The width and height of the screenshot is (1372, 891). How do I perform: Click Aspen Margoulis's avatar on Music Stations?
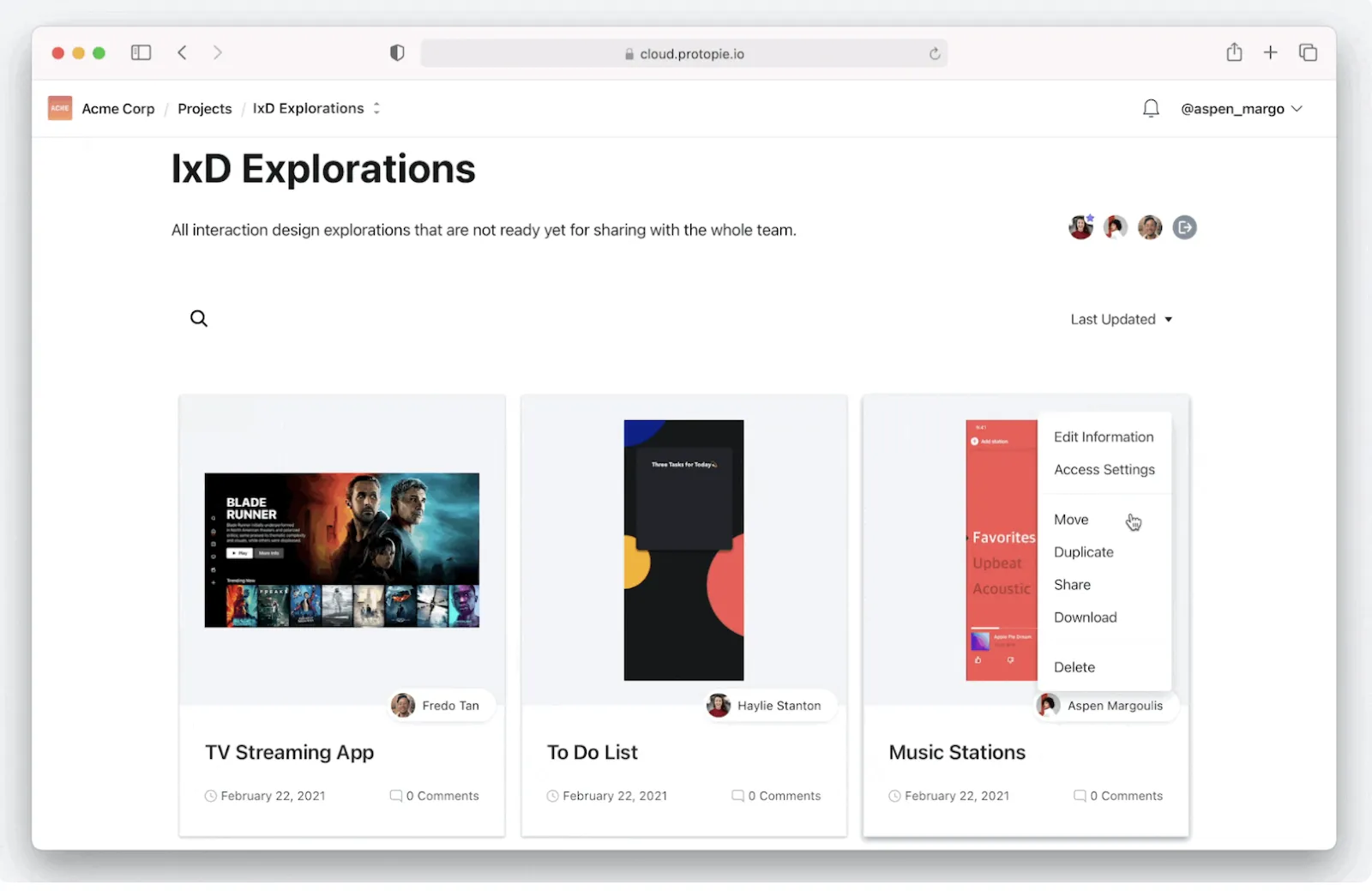click(x=1048, y=706)
